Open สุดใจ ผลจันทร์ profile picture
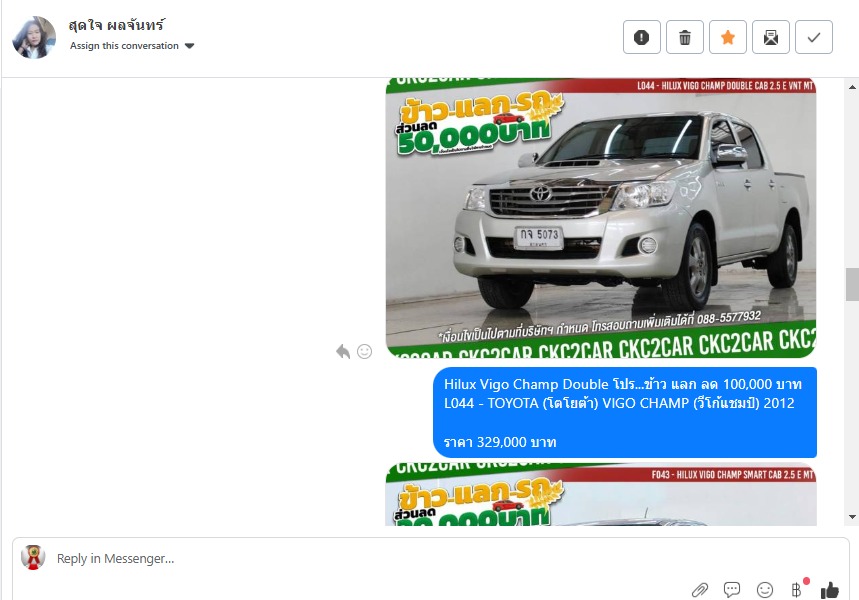Screen dimensions: 859x600 click(x=34, y=37)
